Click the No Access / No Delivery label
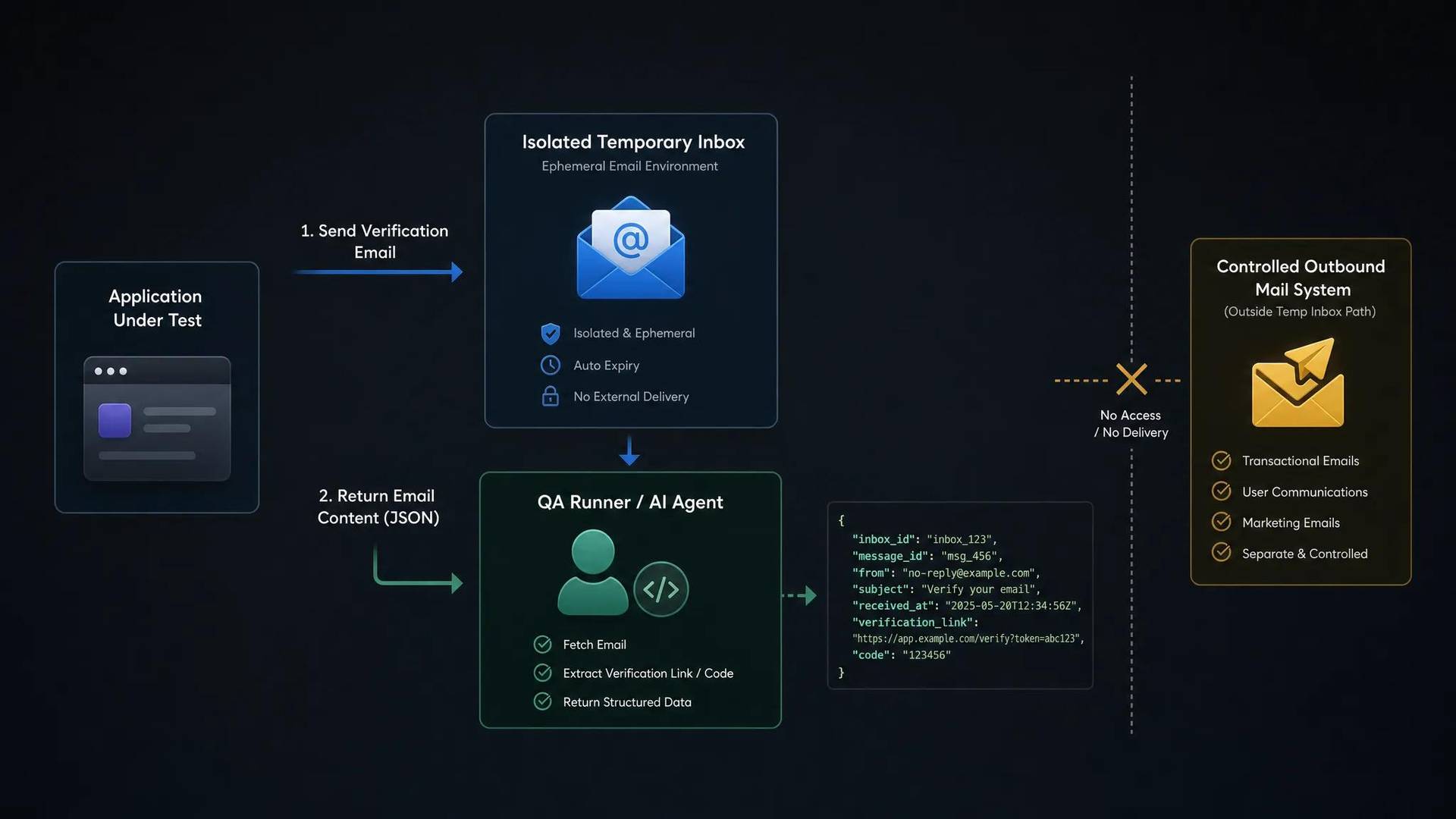This screenshot has height=819, width=1456. click(1131, 424)
